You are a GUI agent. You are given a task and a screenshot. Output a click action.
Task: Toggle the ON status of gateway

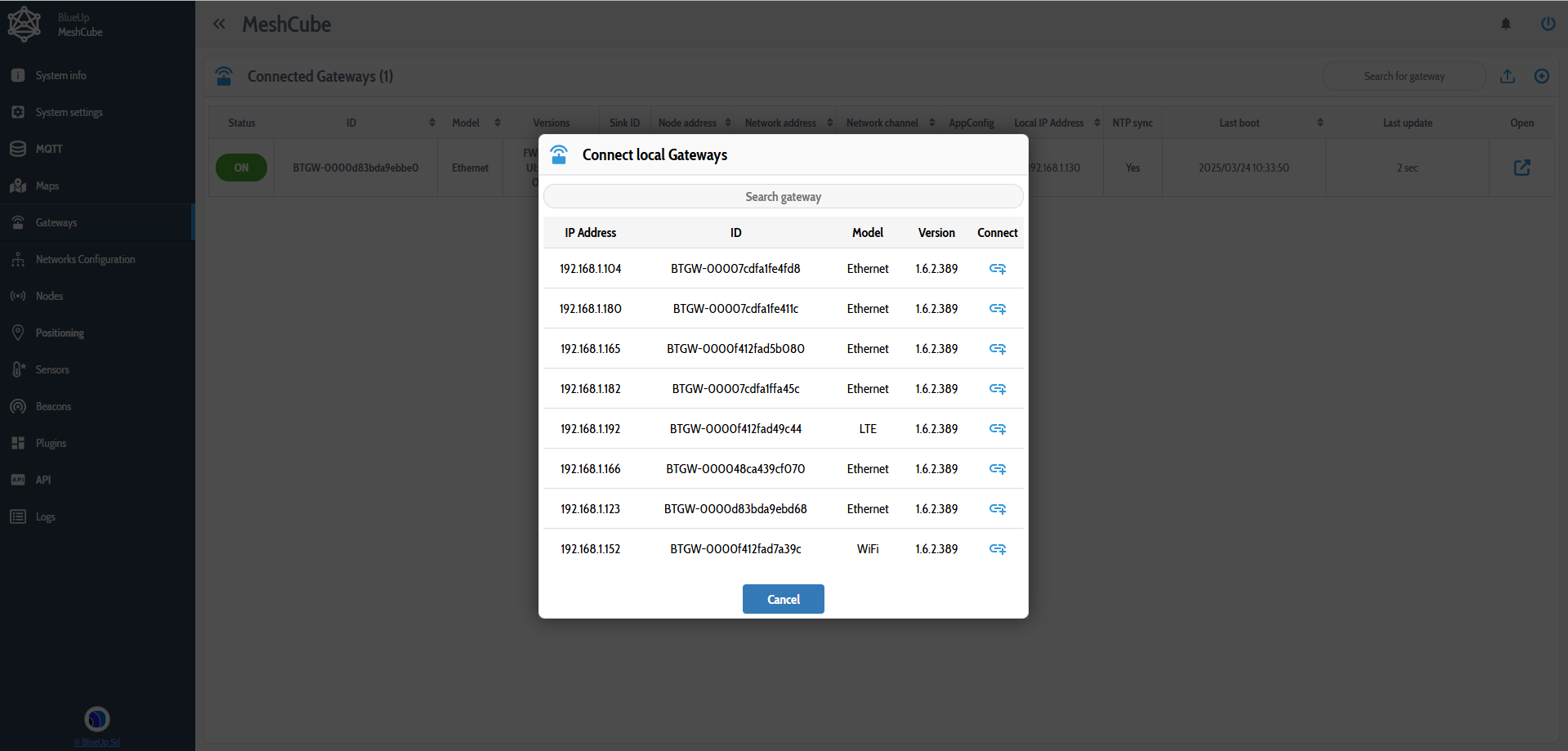241,168
